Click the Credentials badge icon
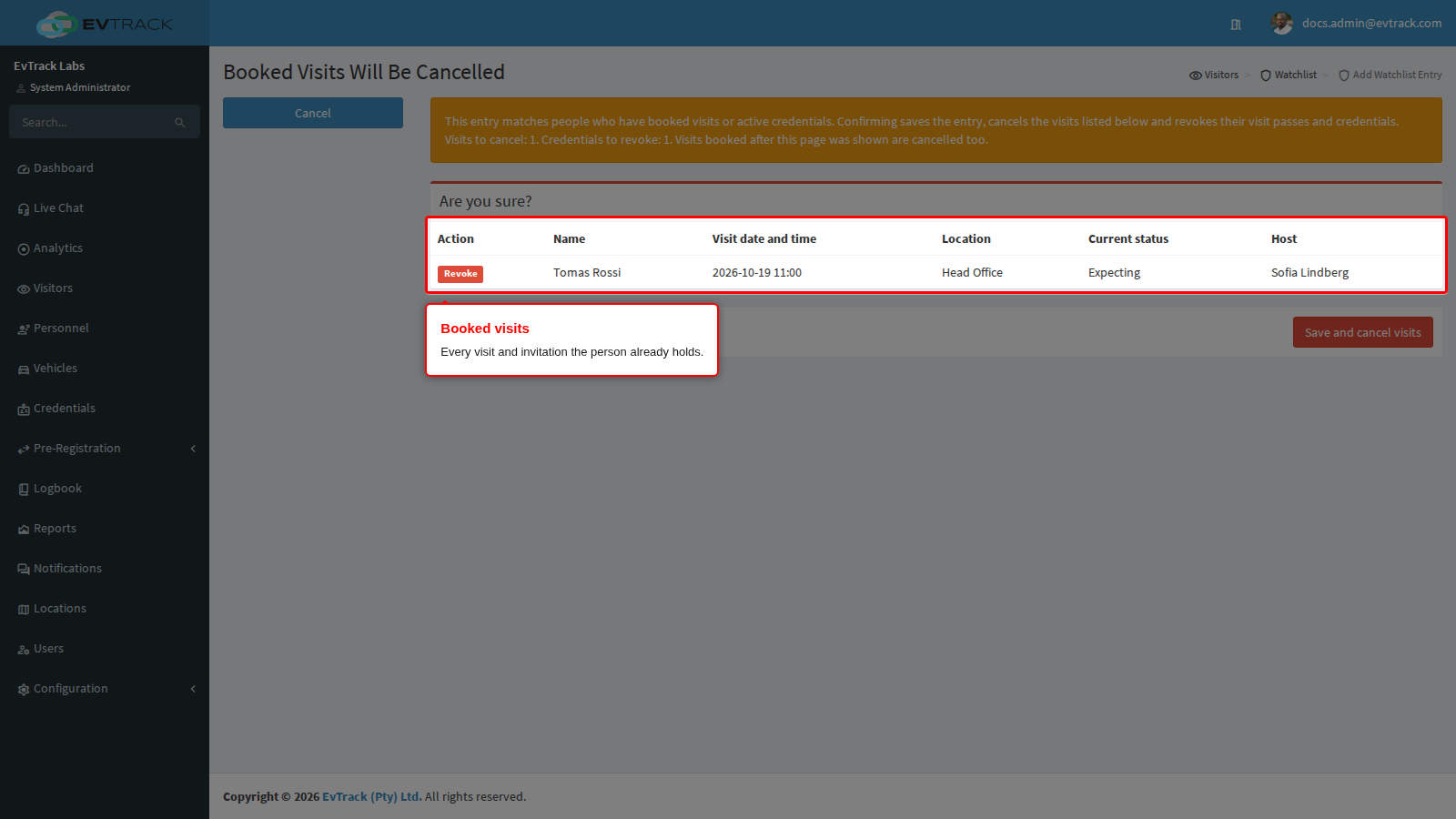 (24, 409)
